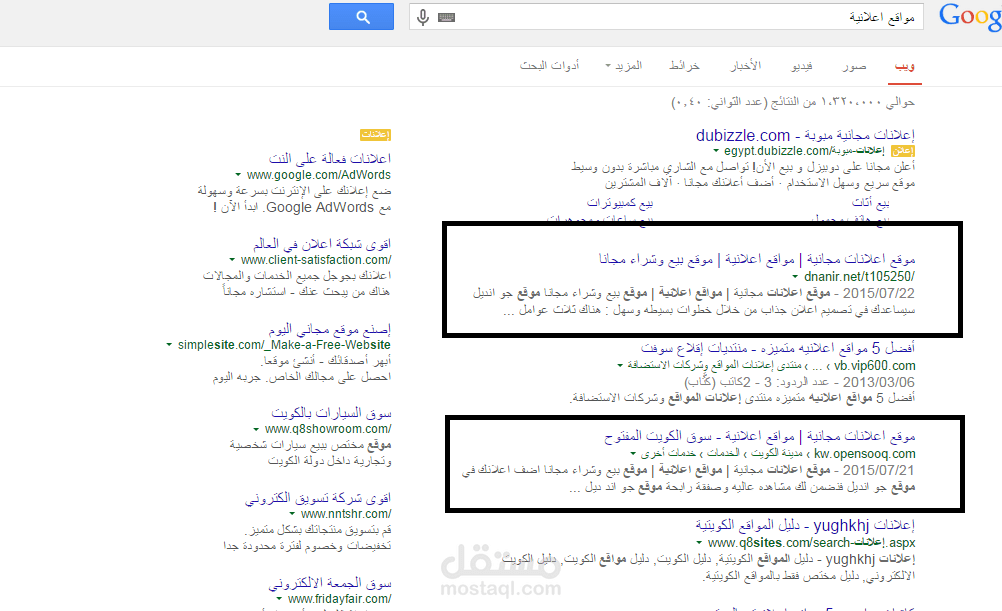Expand arrow beside simplesite.com URL
This screenshot has height=611, width=1002.
169,344
